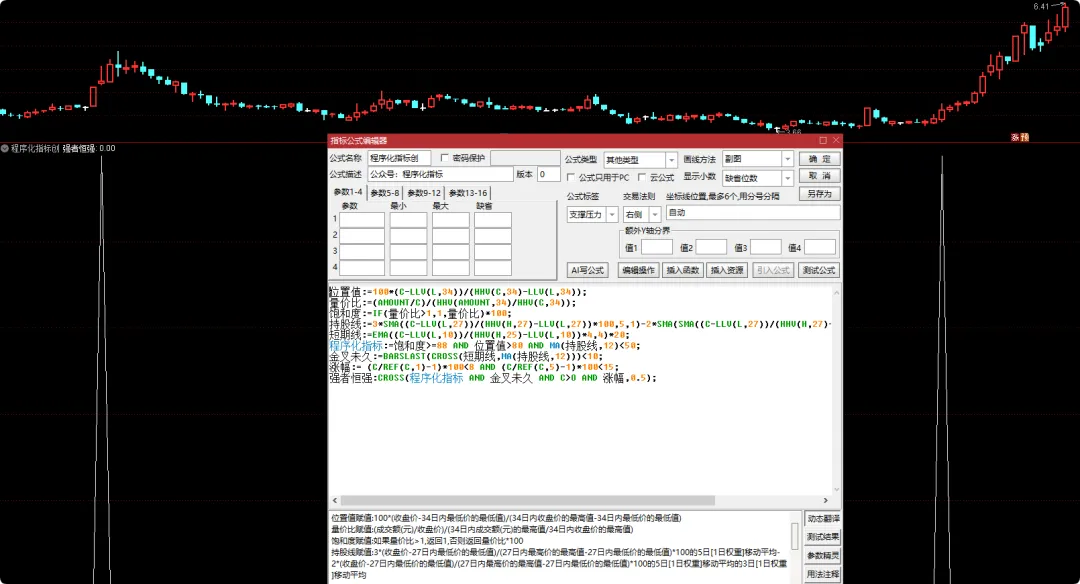Click the 金叉未久 formula line
Viewport: 1080px width, 584px height.
coord(466,357)
